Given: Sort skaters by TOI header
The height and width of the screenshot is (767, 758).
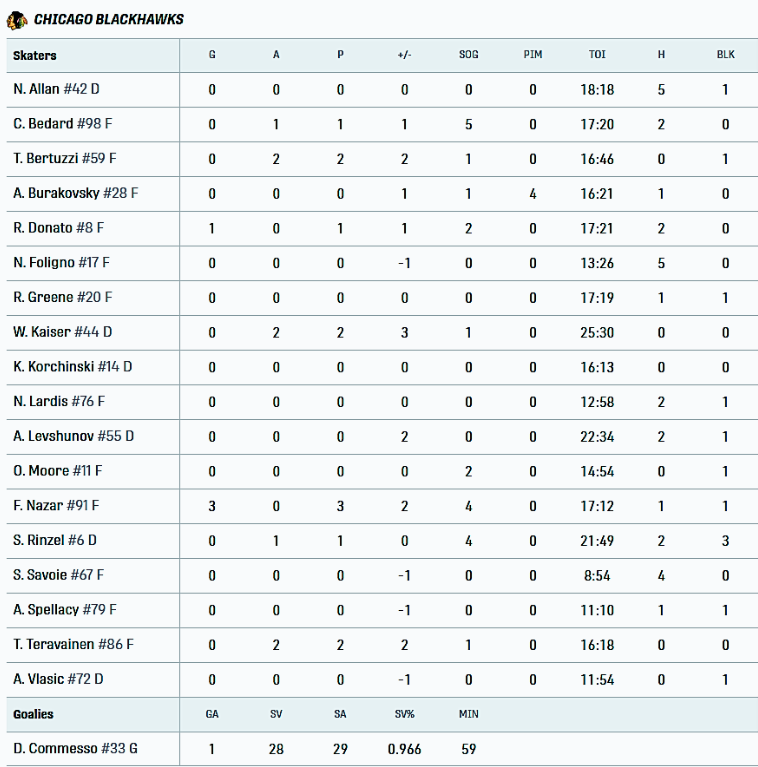Looking at the screenshot, I should point(597,55).
